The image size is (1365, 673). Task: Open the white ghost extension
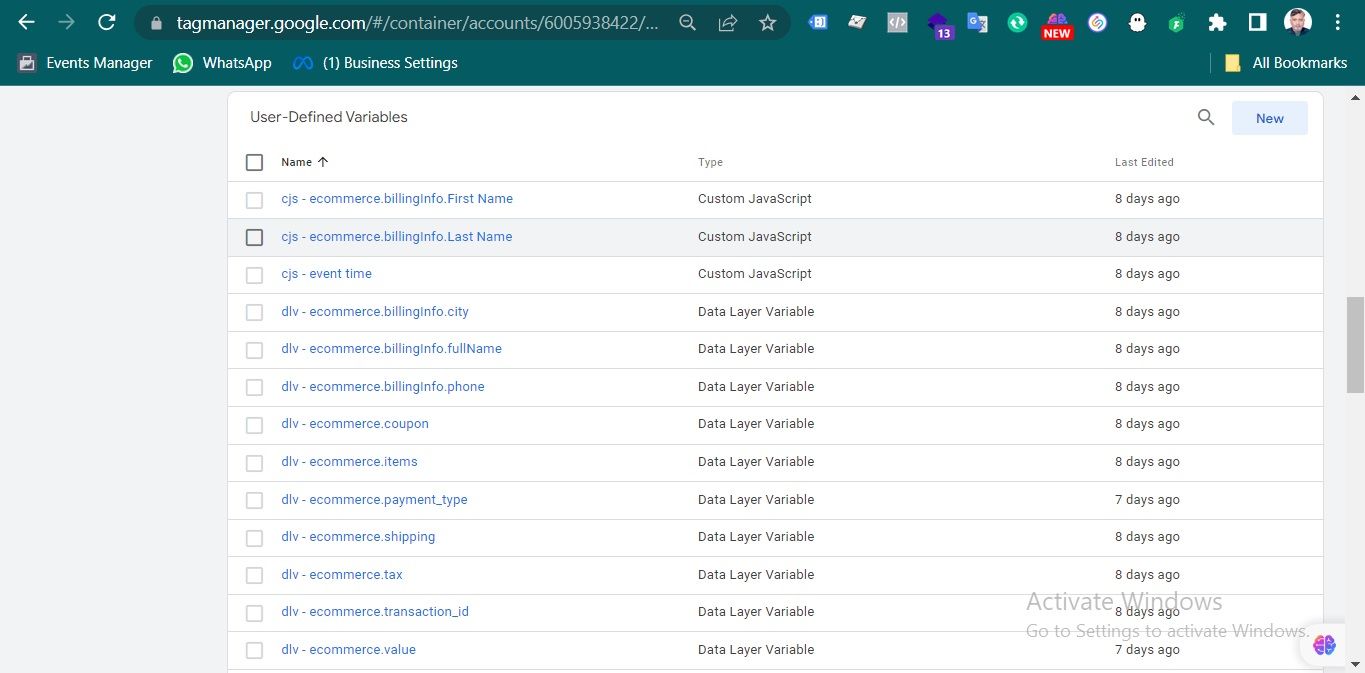coord(1137,22)
